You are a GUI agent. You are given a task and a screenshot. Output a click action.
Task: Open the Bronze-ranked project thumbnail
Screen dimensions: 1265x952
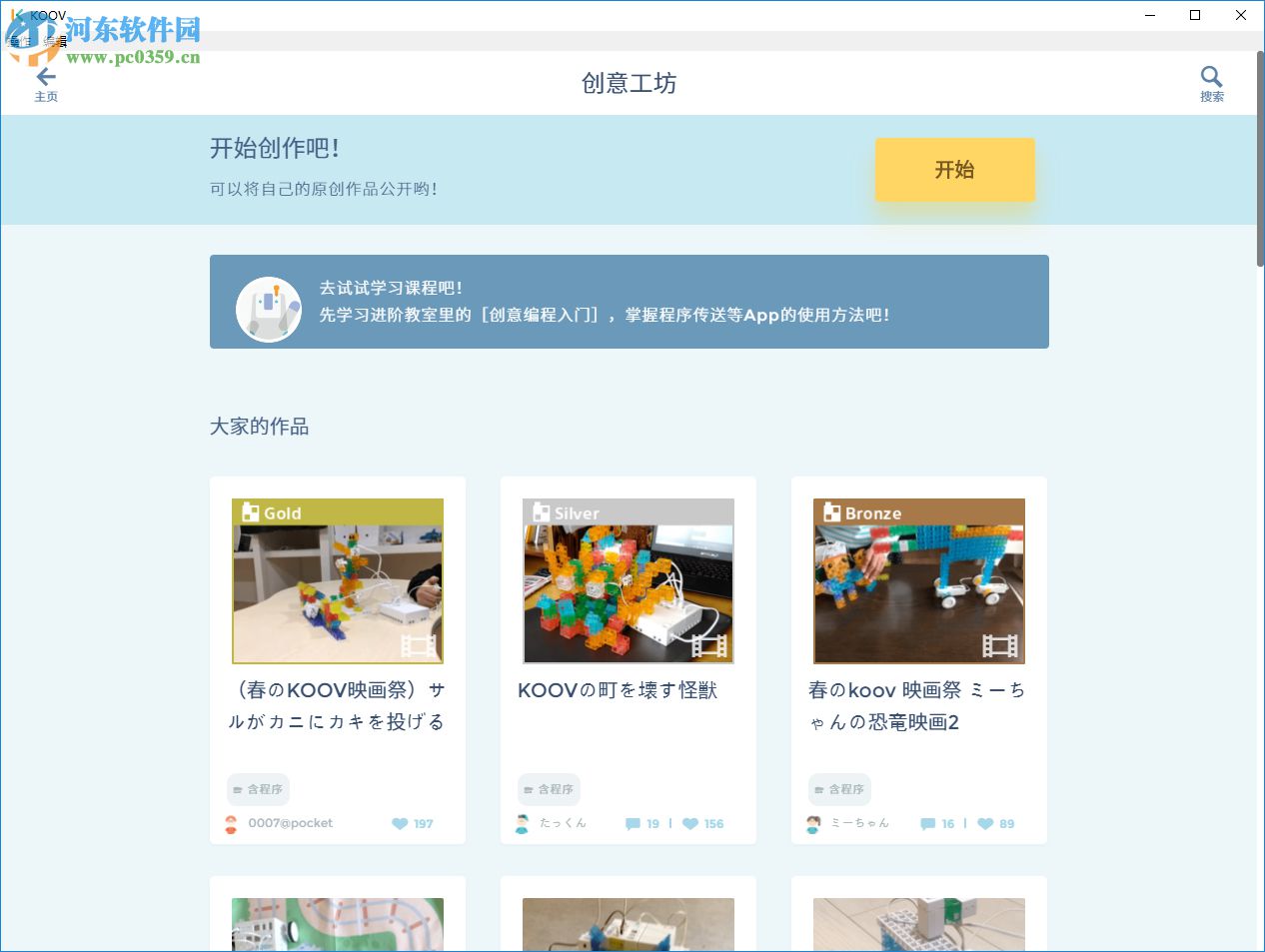click(x=919, y=580)
